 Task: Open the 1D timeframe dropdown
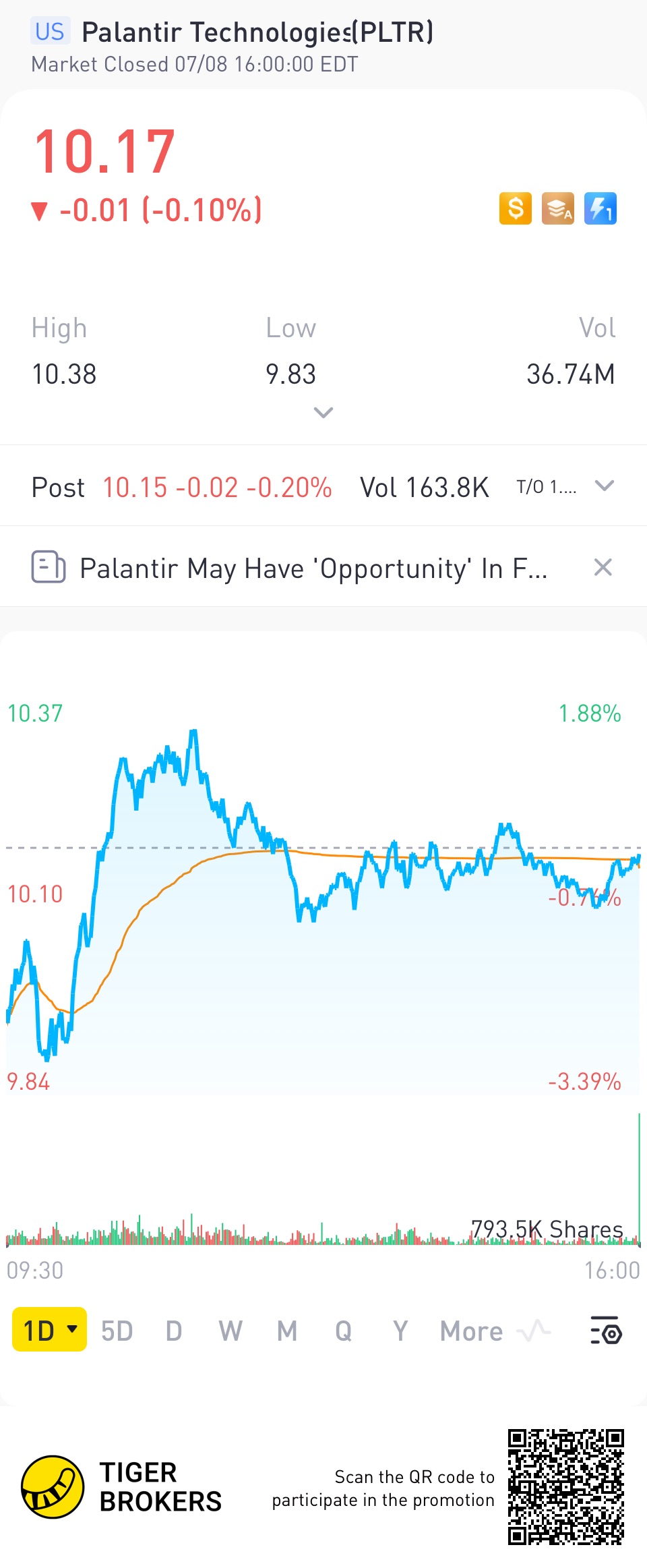[x=50, y=1331]
